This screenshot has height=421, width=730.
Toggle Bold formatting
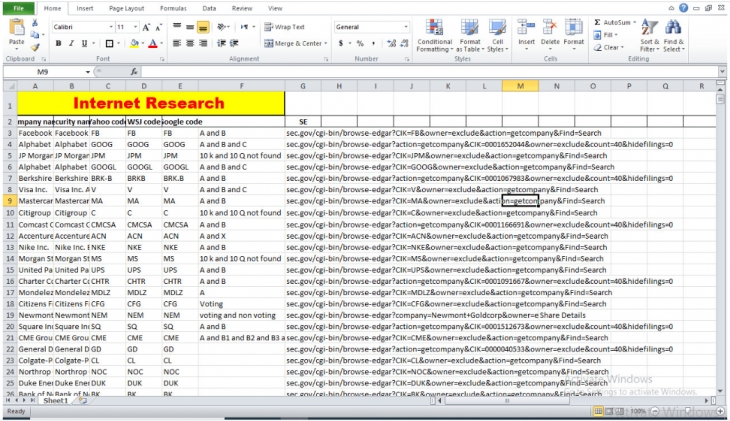coord(58,43)
